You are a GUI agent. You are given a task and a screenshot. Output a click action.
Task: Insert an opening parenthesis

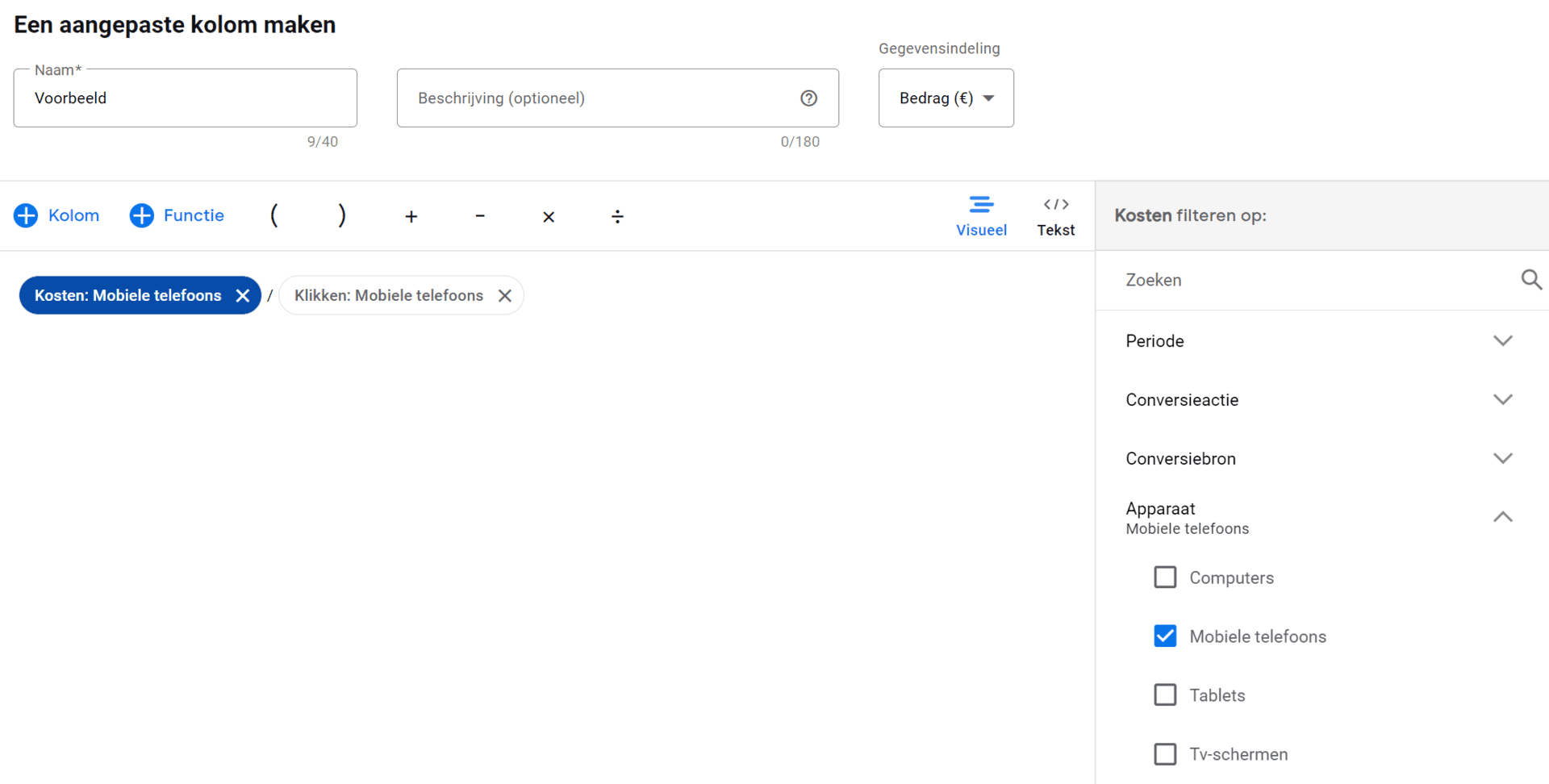pos(274,215)
